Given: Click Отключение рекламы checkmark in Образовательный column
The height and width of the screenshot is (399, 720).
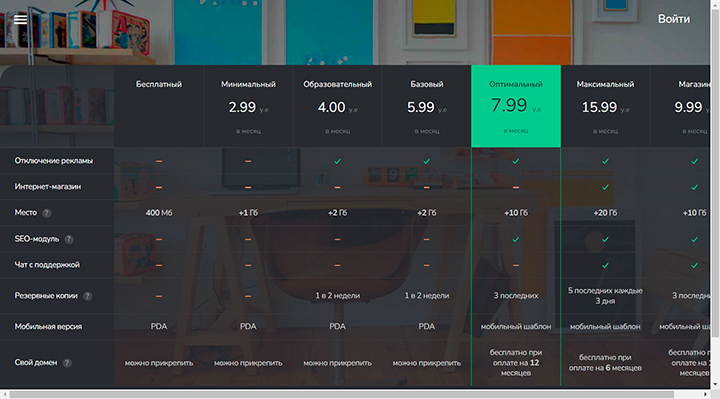Looking at the screenshot, I should (338, 161).
